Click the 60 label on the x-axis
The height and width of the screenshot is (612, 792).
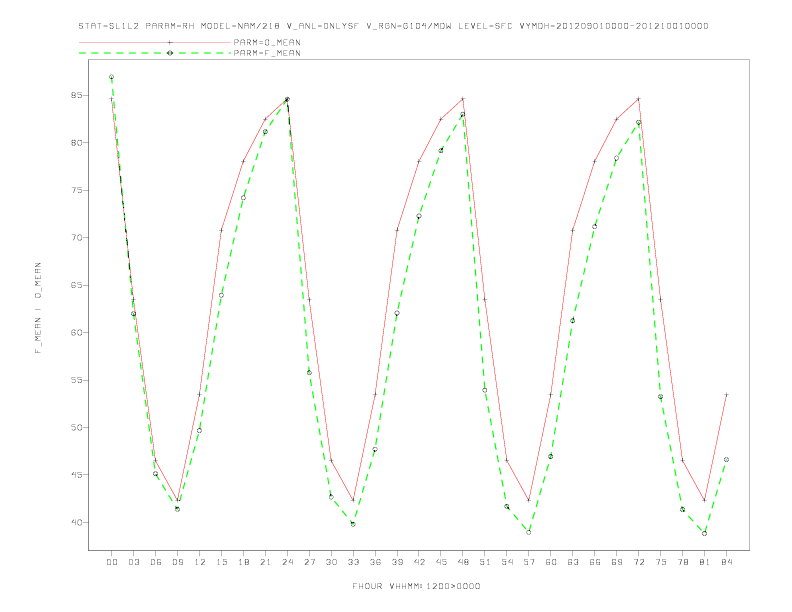coord(551,562)
